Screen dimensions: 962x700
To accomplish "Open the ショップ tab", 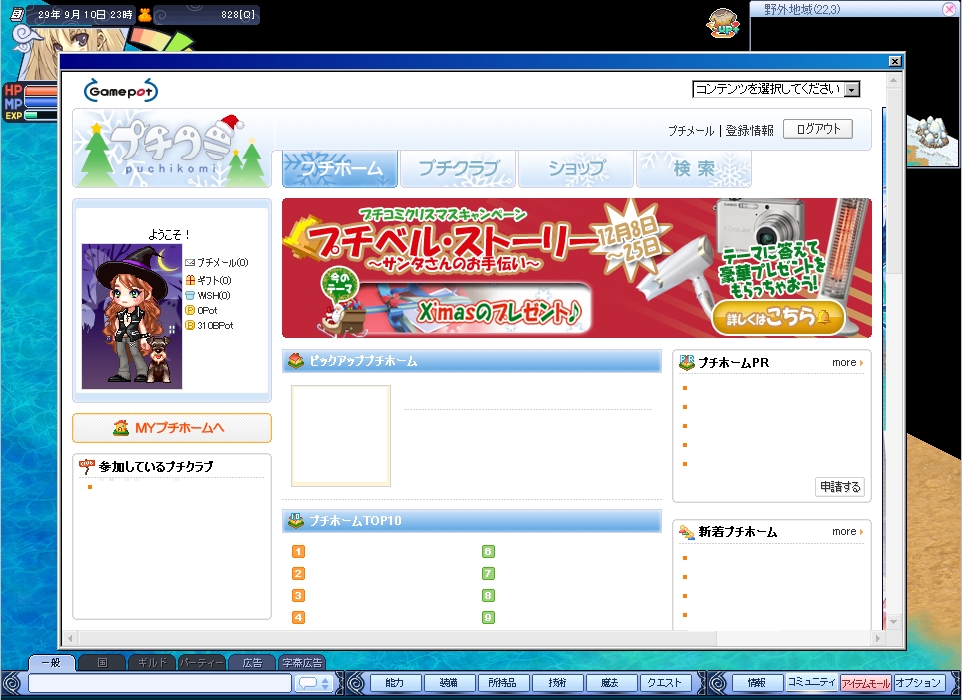I will pos(576,169).
